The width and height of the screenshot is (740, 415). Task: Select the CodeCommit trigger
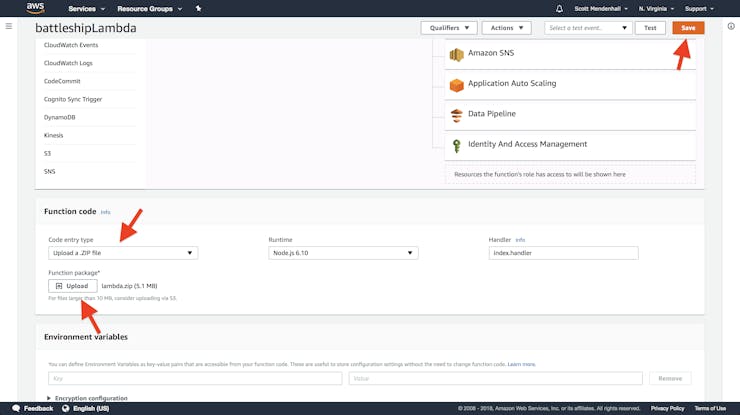(x=62, y=81)
